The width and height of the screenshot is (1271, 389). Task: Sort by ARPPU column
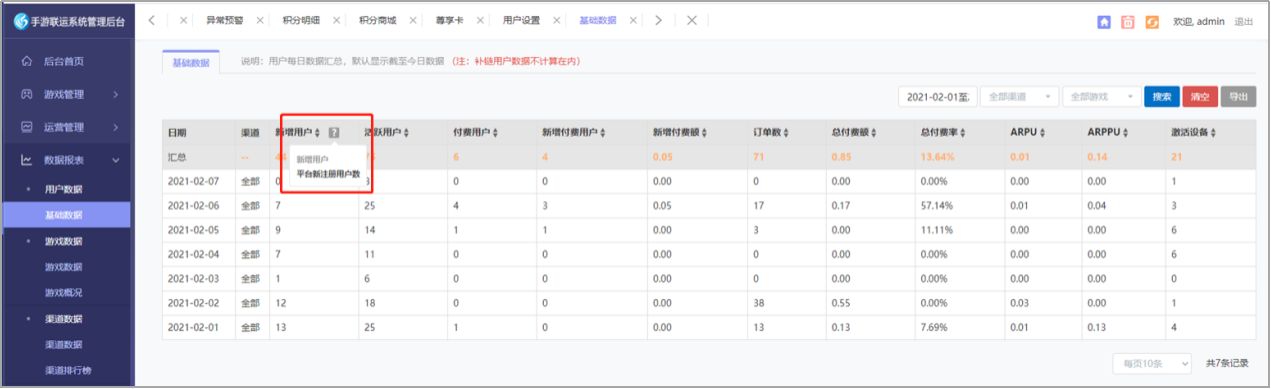click(1126, 132)
